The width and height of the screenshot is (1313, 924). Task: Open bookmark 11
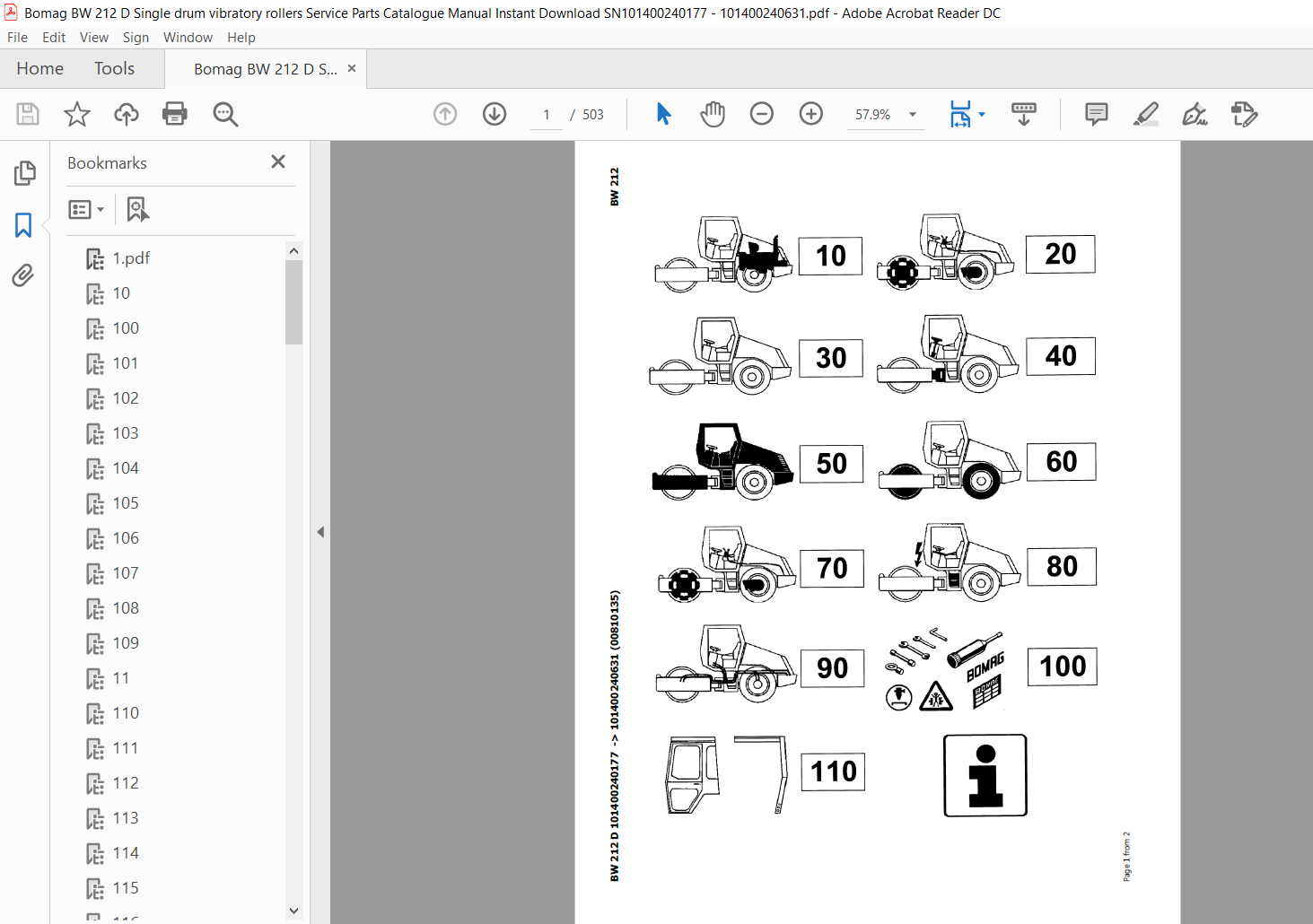click(121, 678)
